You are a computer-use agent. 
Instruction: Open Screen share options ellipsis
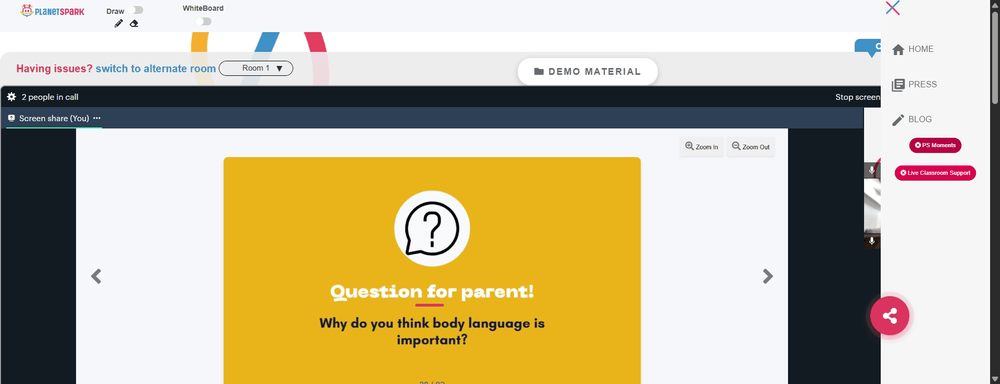pyautogui.click(x=97, y=118)
